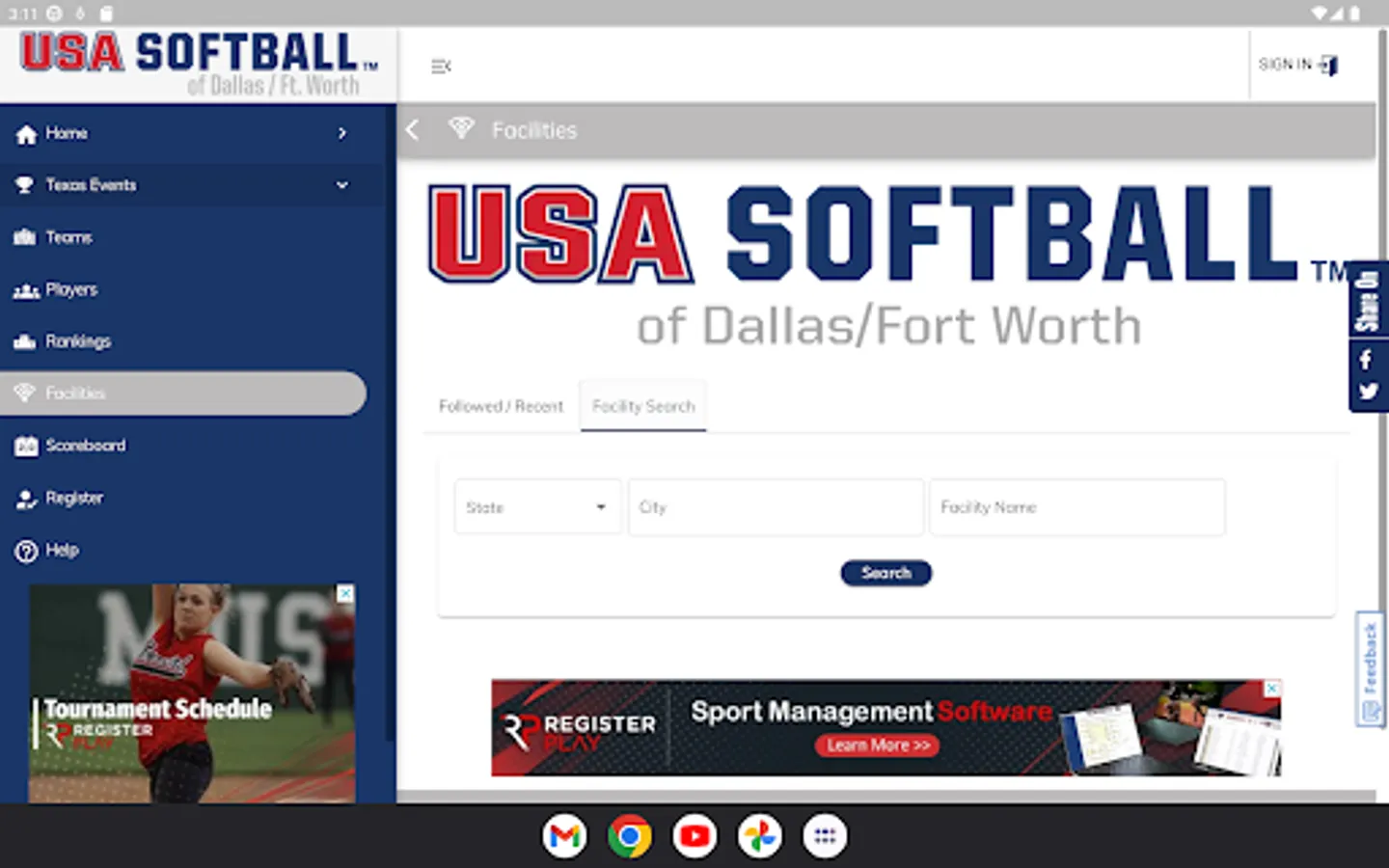
Task: Click the Help question mark icon
Action: [x=26, y=551]
